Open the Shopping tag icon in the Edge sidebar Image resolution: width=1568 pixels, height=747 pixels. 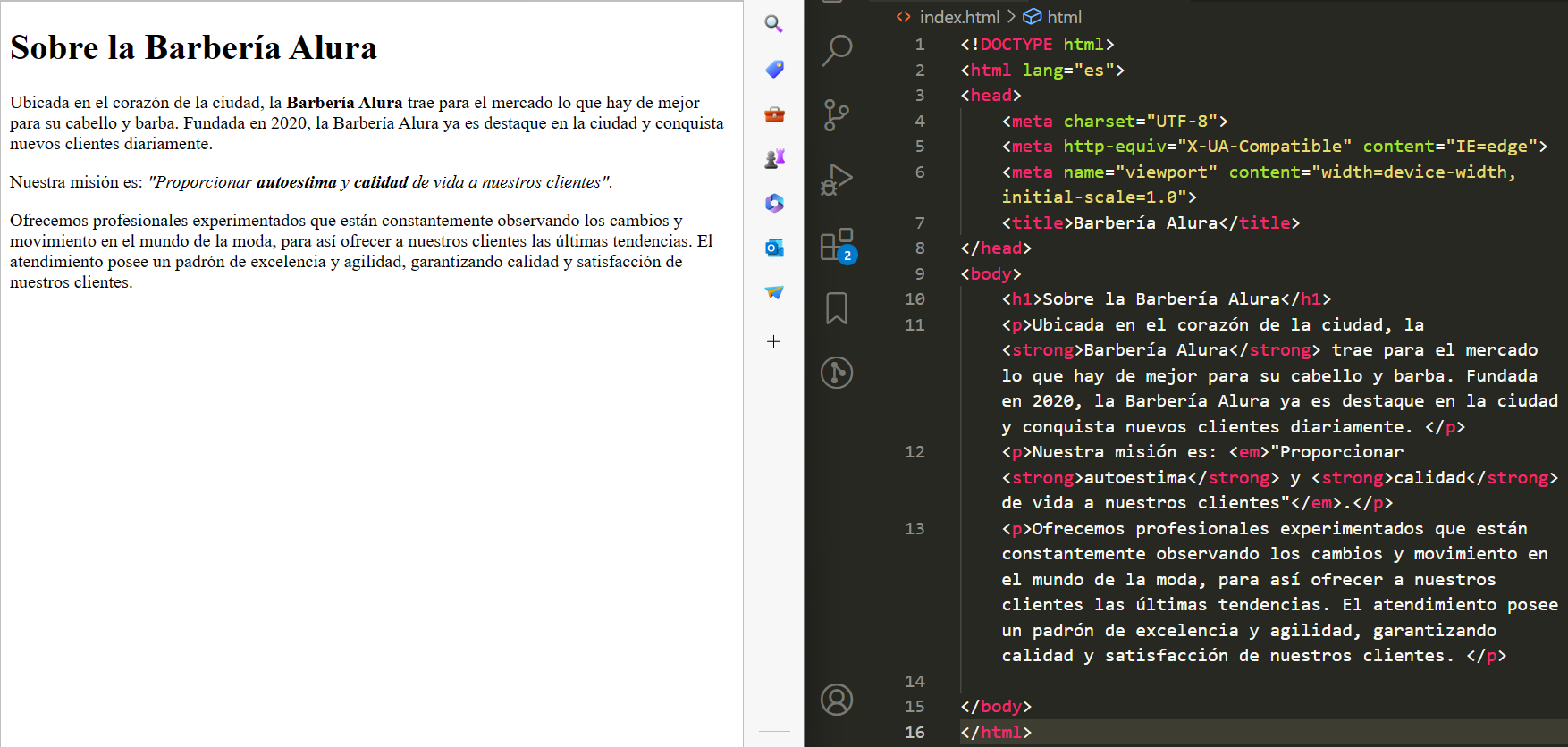click(x=774, y=69)
